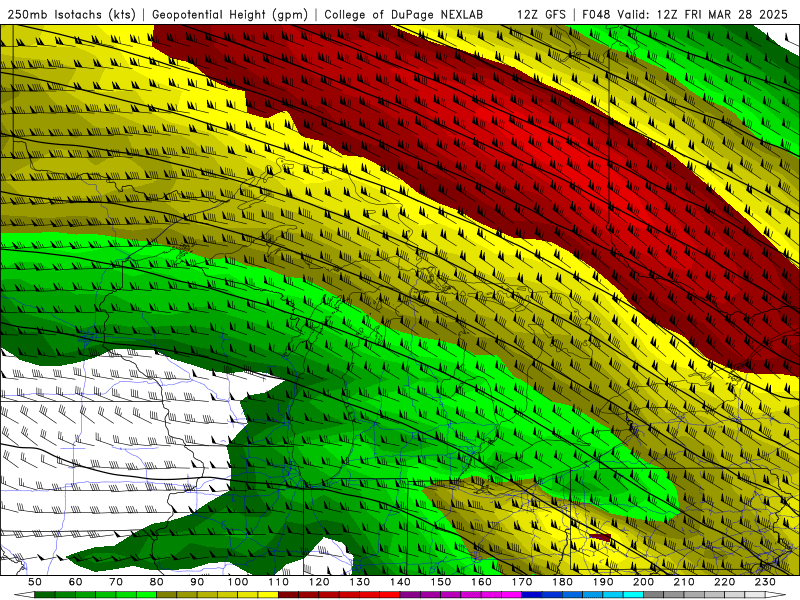This screenshot has height=600, width=800.
Task: Click the 70 value on the legend
Action: pyautogui.click(x=116, y=582)
